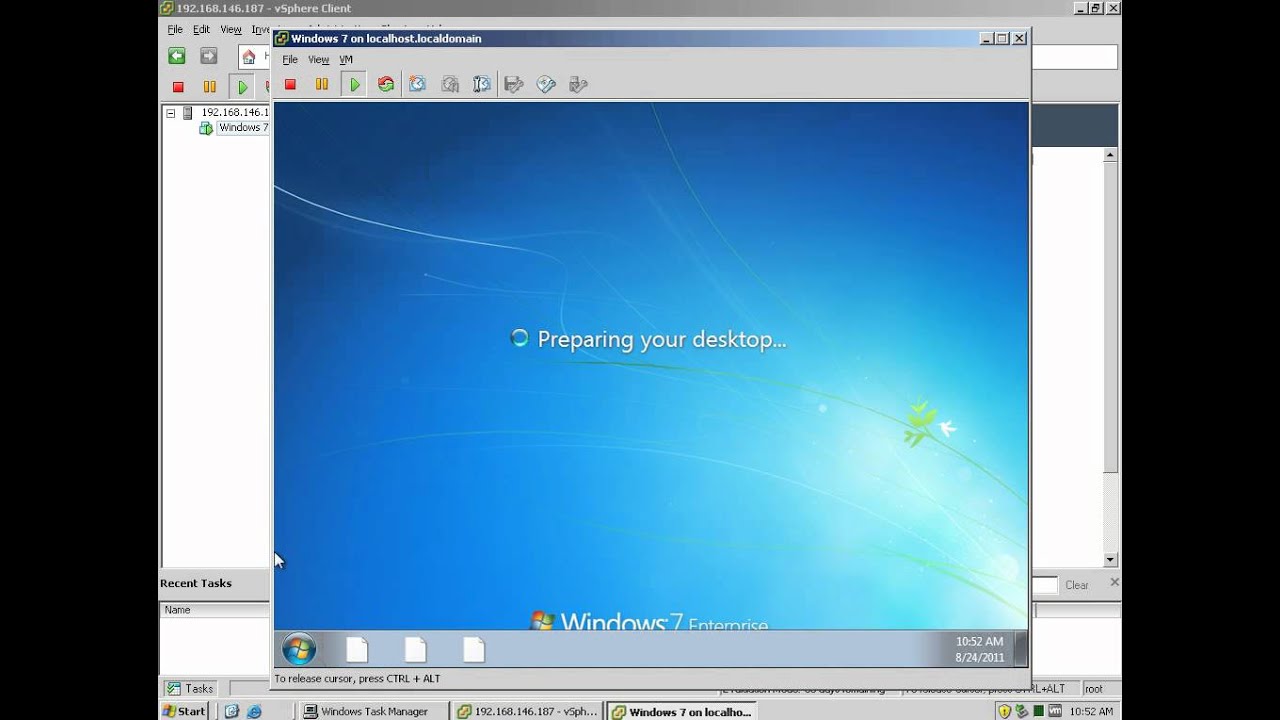Click the Clear button in Recent Tasks
This screenshot has width=1280, height=720.
coord(1077,585)
